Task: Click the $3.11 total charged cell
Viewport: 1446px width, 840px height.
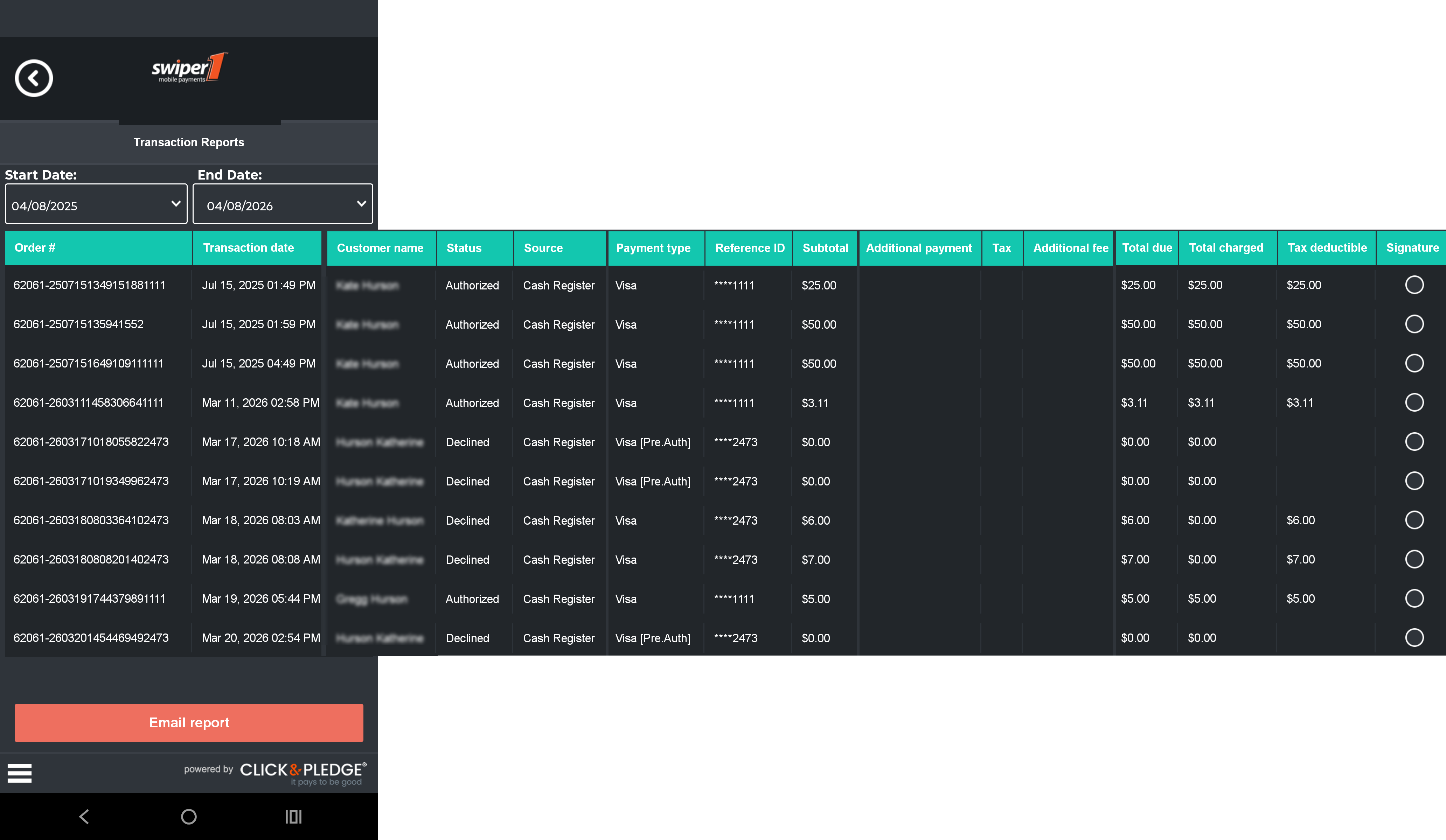Action: pos(1201,402)
